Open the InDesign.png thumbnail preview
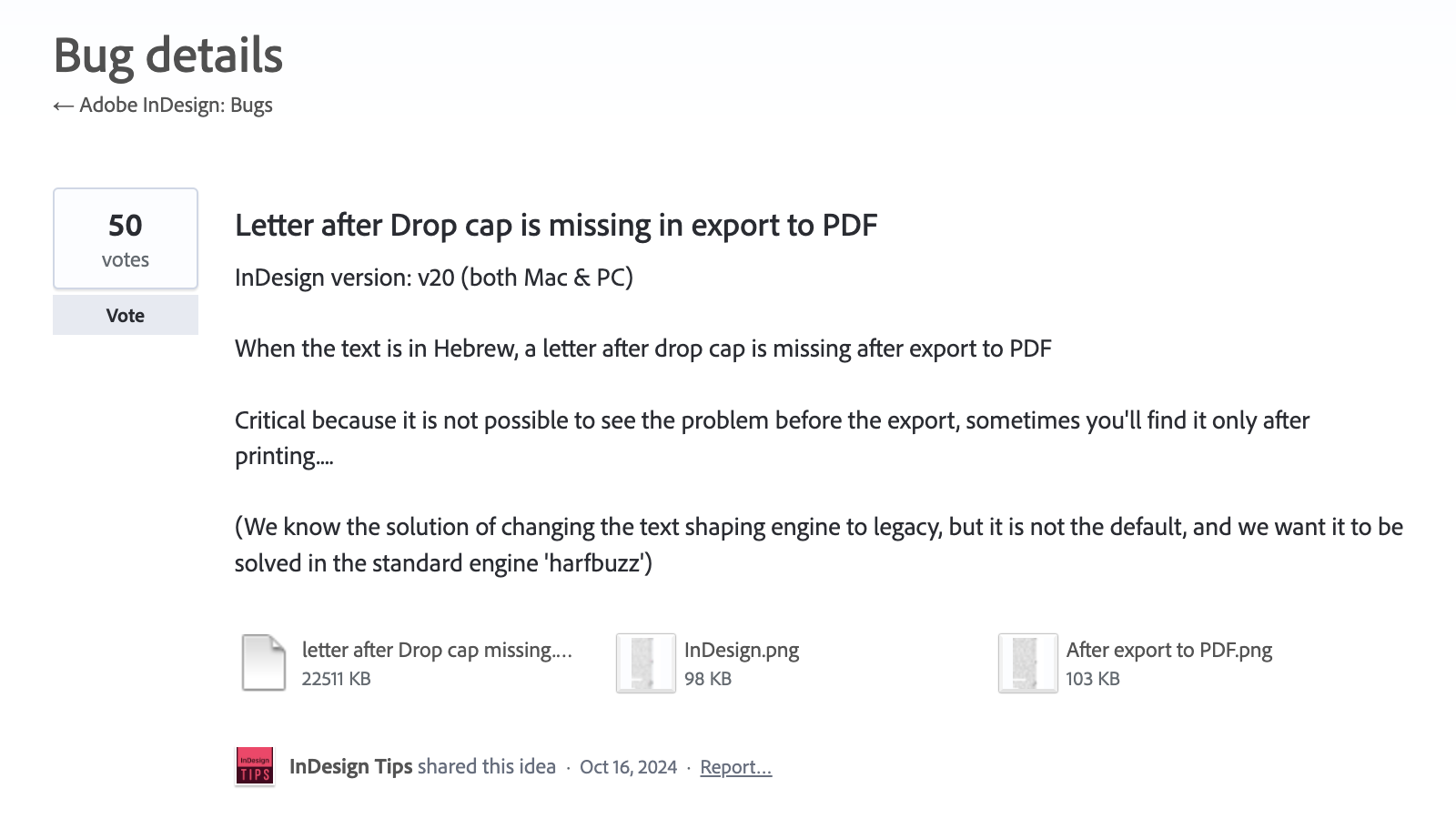 (645, 662)
